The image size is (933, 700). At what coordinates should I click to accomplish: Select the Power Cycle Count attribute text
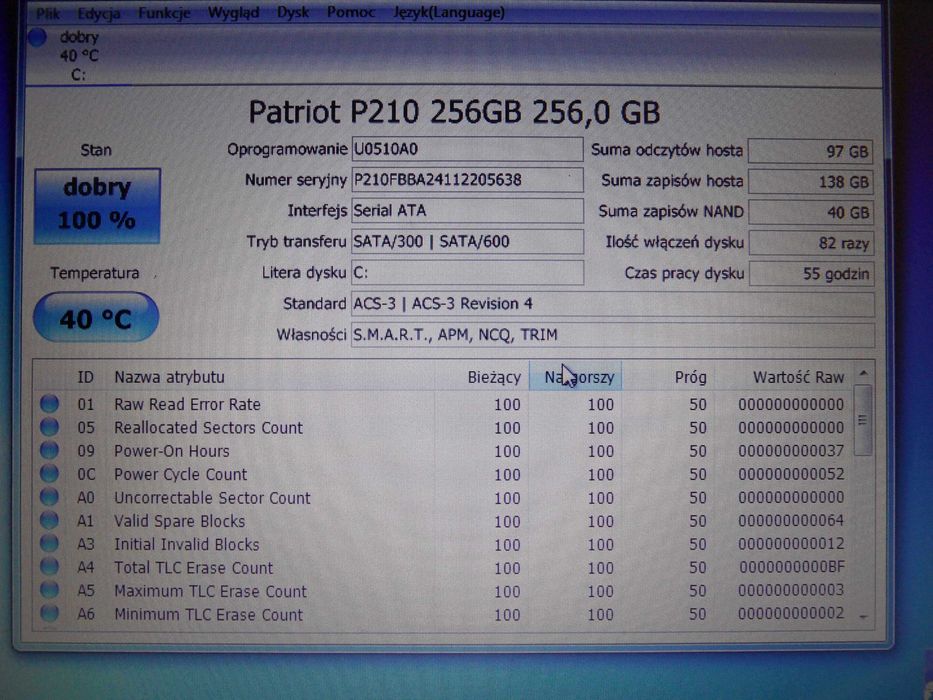click(180, 474)
